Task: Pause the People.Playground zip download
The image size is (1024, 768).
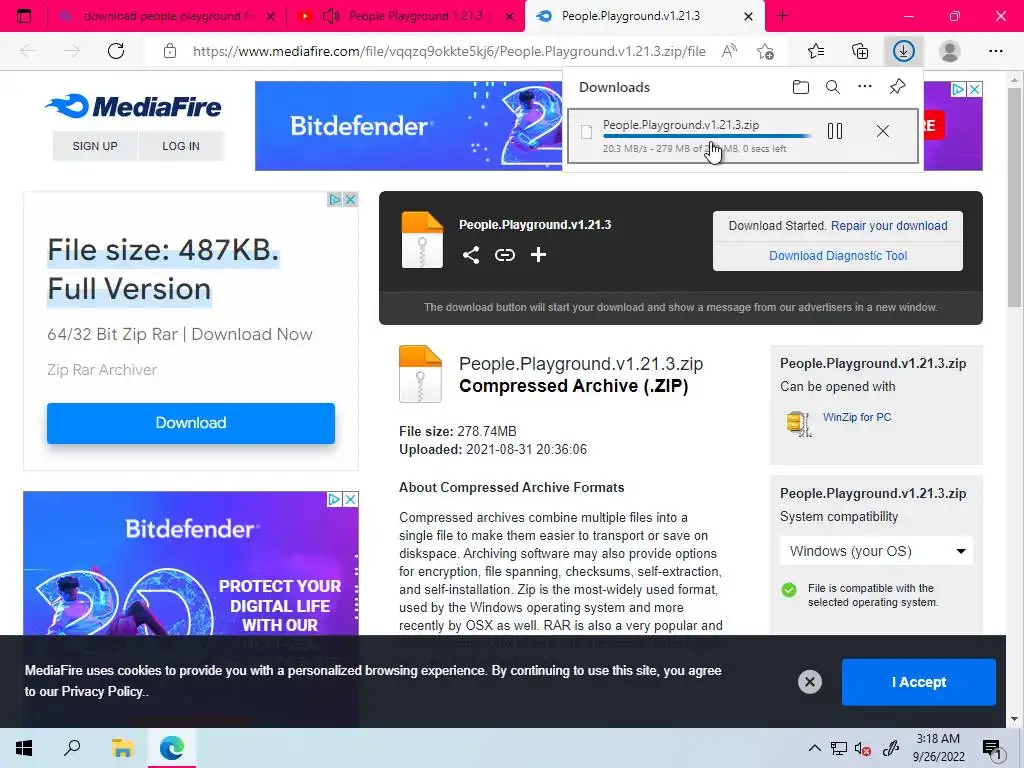Action: pos(835,131)
